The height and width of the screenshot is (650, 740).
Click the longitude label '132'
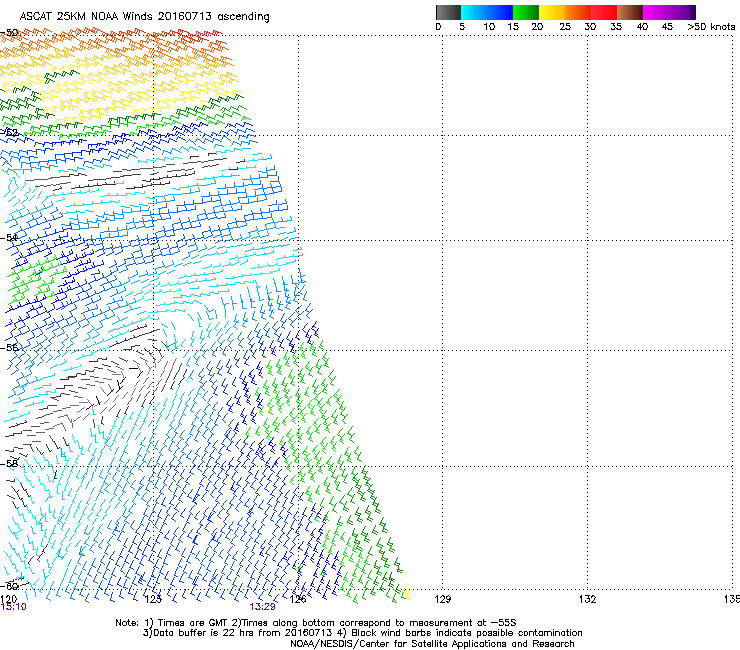(587, 599)
